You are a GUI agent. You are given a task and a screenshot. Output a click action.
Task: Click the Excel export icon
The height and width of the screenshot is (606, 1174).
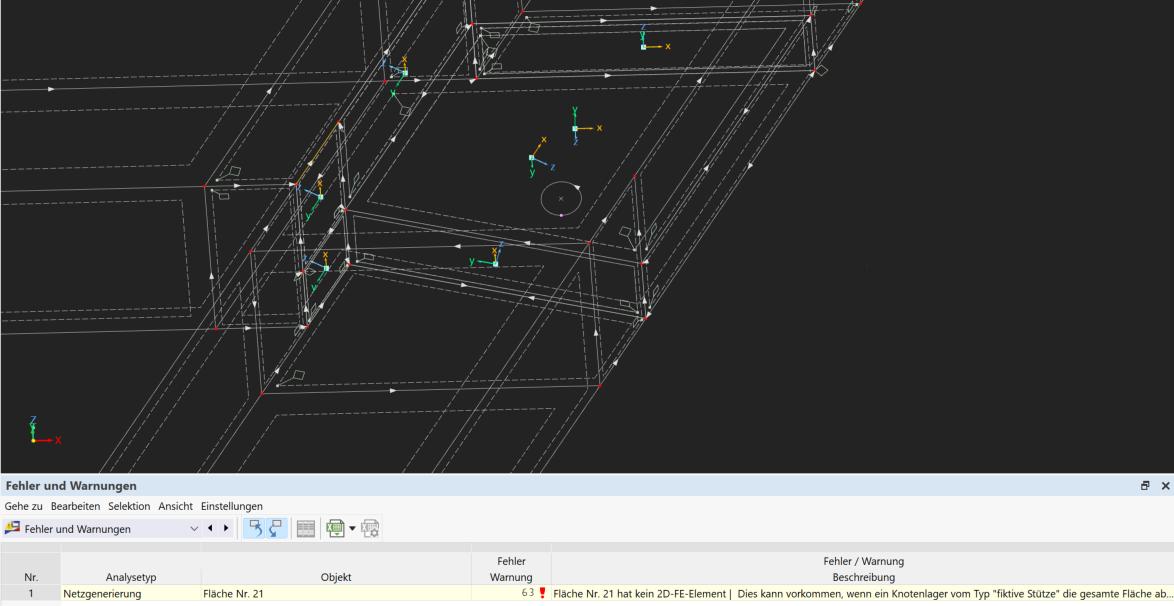(x=335, y=528)
